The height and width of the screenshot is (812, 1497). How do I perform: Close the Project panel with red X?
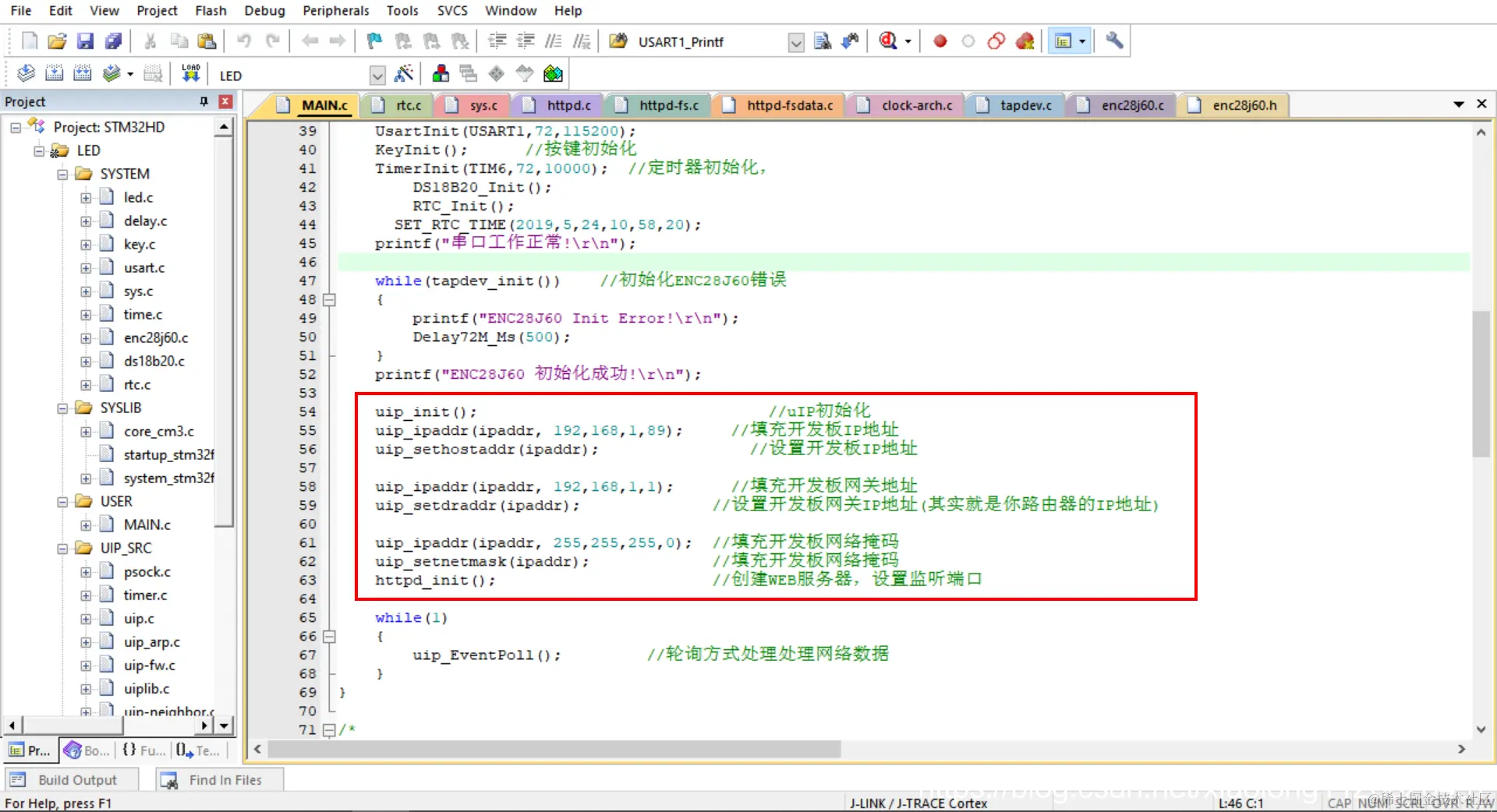pos(225,101)
